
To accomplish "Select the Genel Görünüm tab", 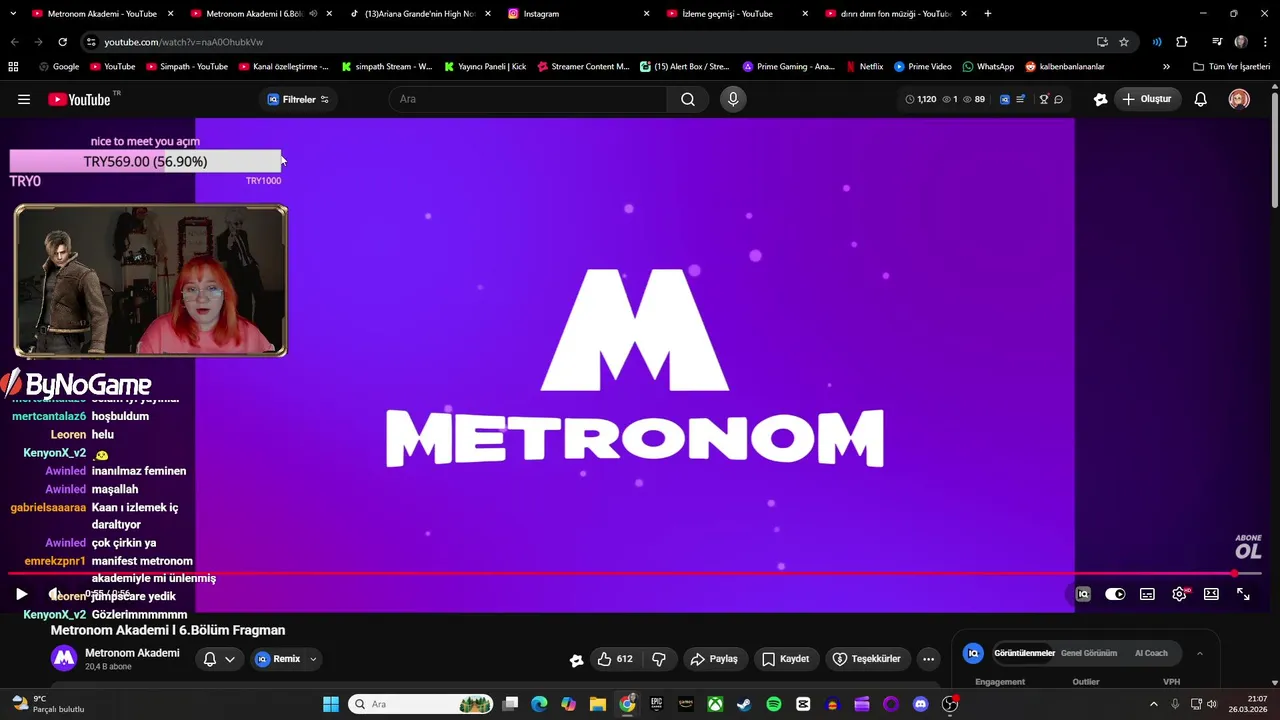I will [x=1089, y=653].
